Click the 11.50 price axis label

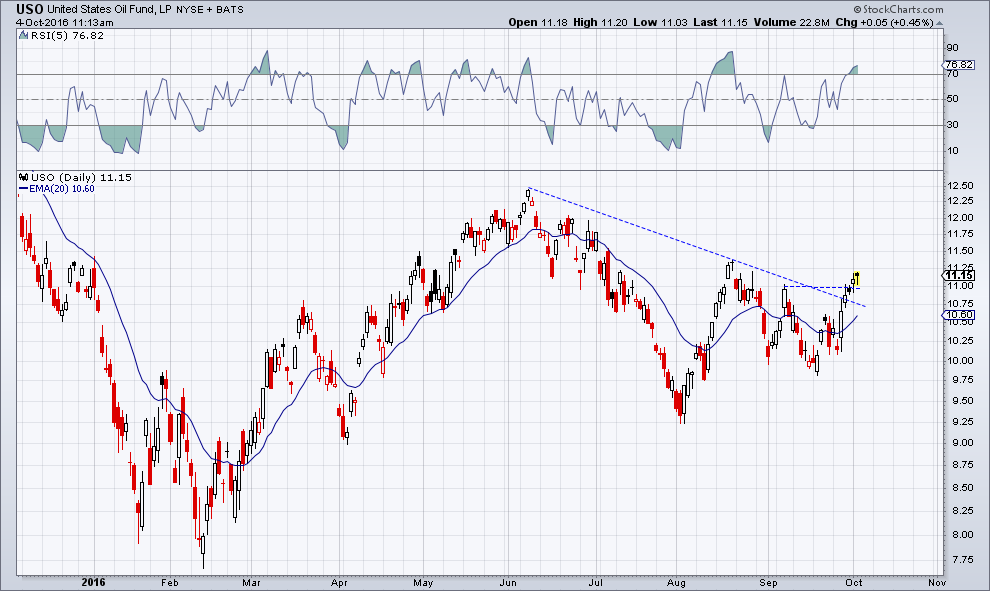960,251
